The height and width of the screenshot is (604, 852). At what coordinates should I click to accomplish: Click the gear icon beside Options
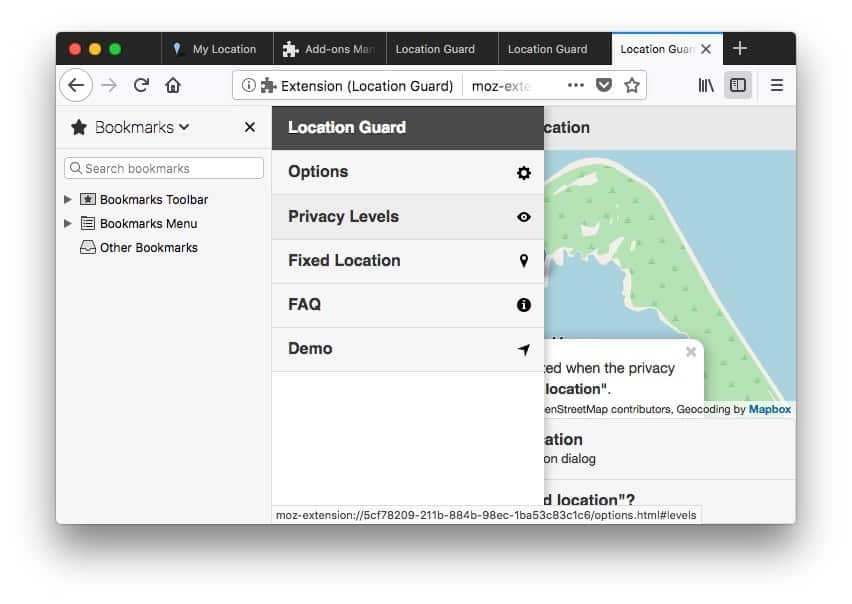[x=523, y=173]
